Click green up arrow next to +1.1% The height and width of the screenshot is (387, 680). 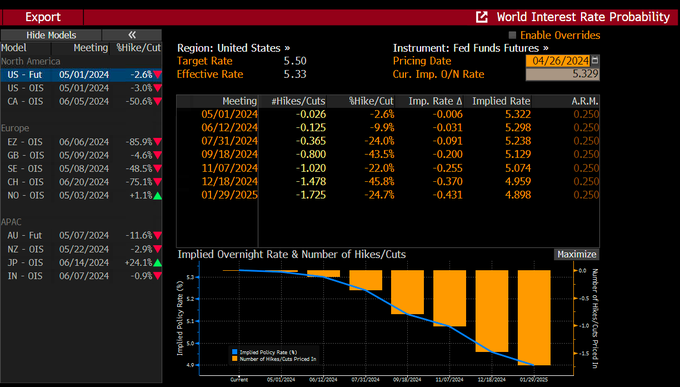click(157, 196)
